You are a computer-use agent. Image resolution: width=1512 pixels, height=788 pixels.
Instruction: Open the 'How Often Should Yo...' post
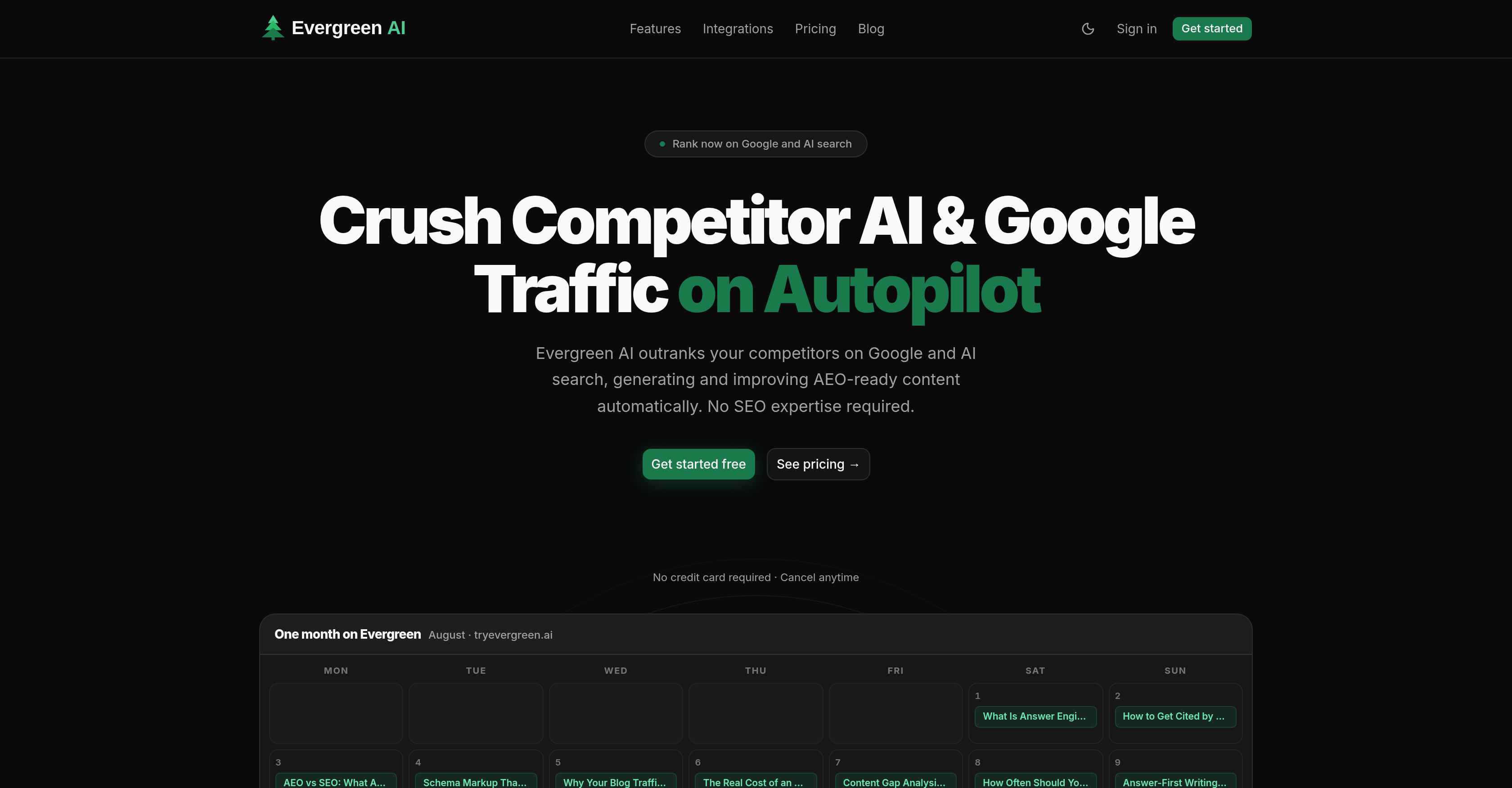tap(1035, 781)
